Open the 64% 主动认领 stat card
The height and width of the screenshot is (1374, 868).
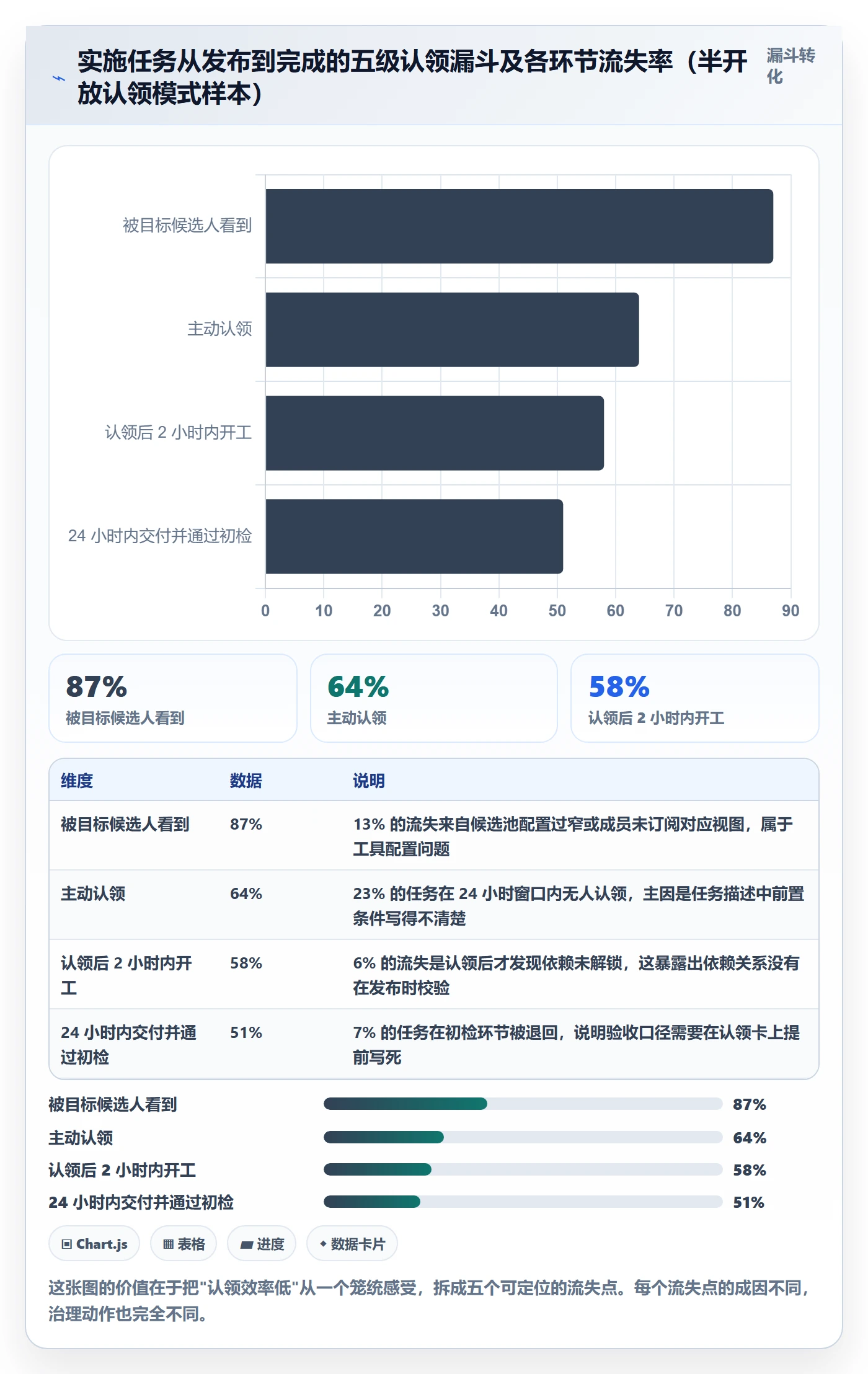coord(434,698)
